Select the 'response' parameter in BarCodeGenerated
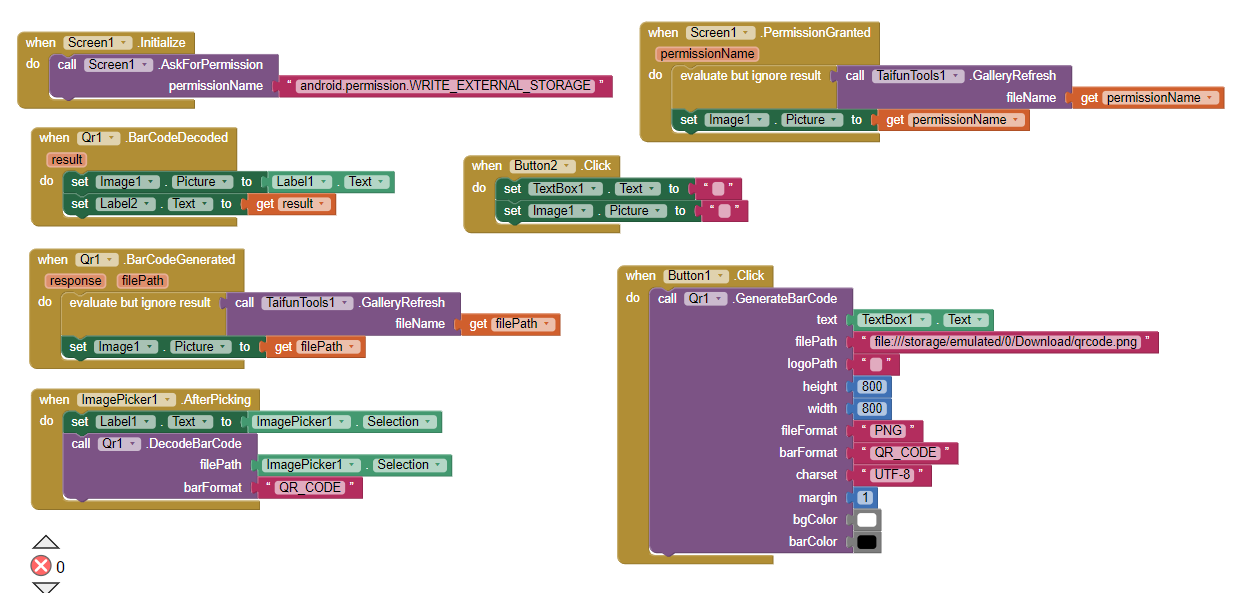The height and width of the screenshot is (593, 1240). tap(75, 281)
